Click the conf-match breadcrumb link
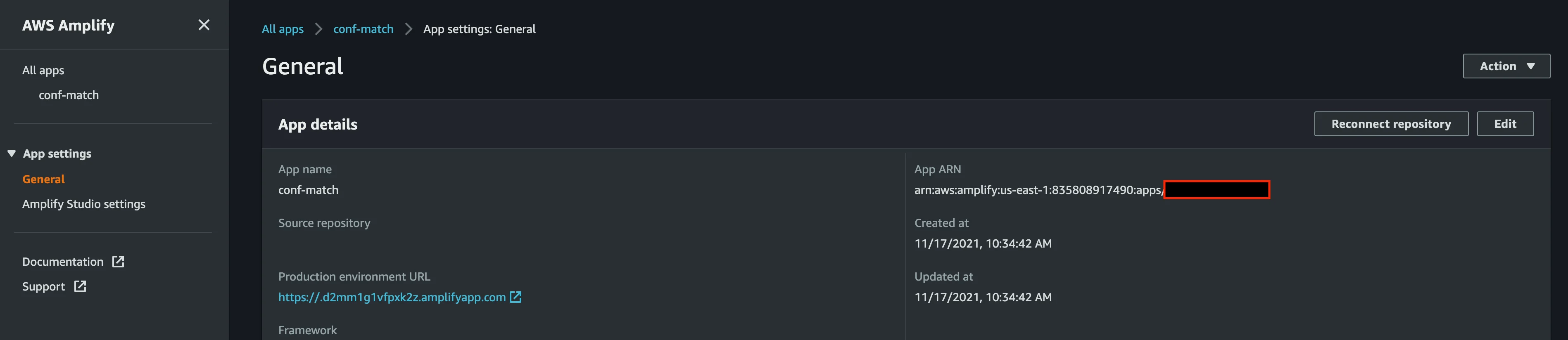Image resolution: width=1568 pixels, height=340 pixels. coord(363,29)
